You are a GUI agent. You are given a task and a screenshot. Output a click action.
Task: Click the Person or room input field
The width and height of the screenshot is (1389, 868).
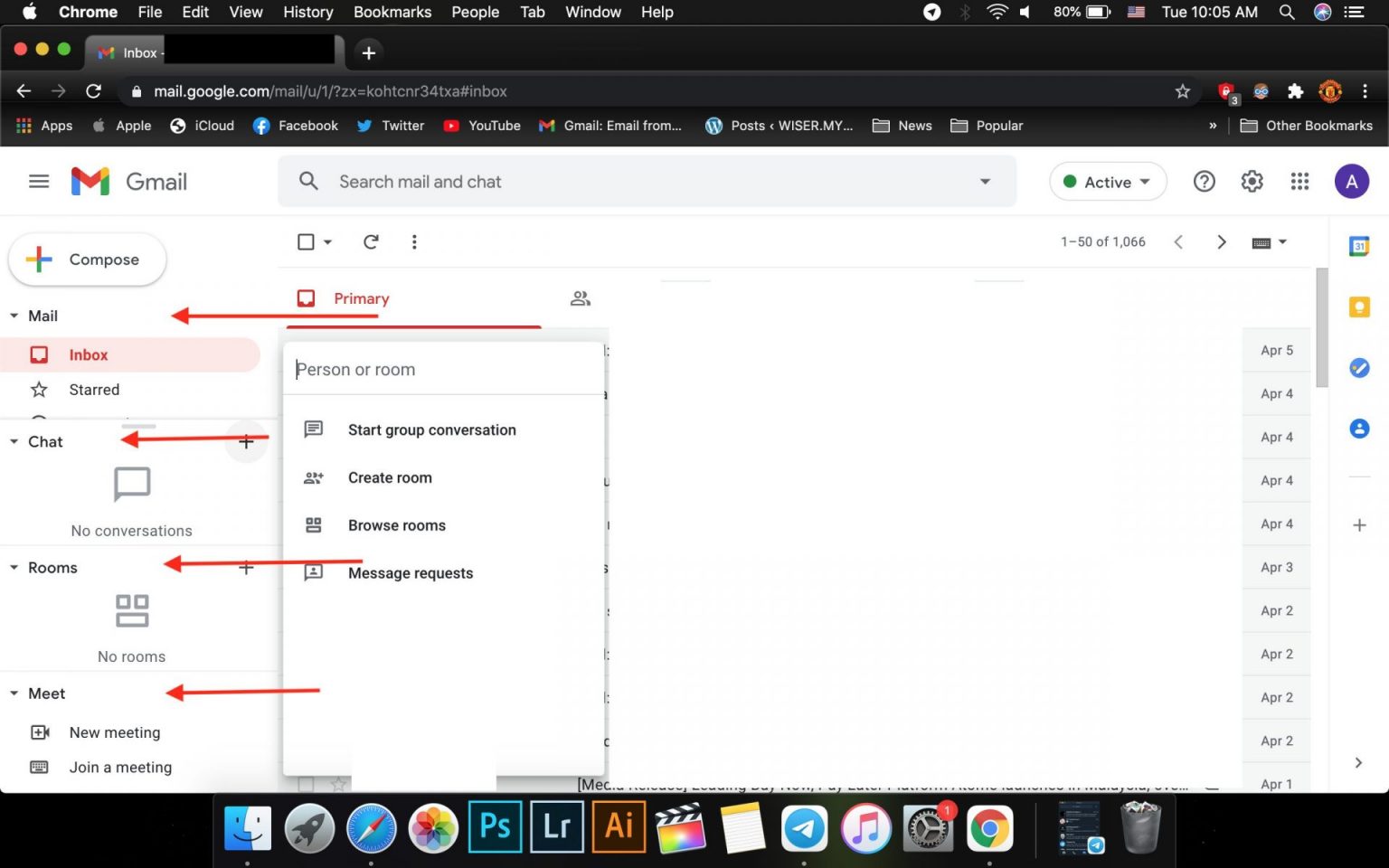coord(443,369)
